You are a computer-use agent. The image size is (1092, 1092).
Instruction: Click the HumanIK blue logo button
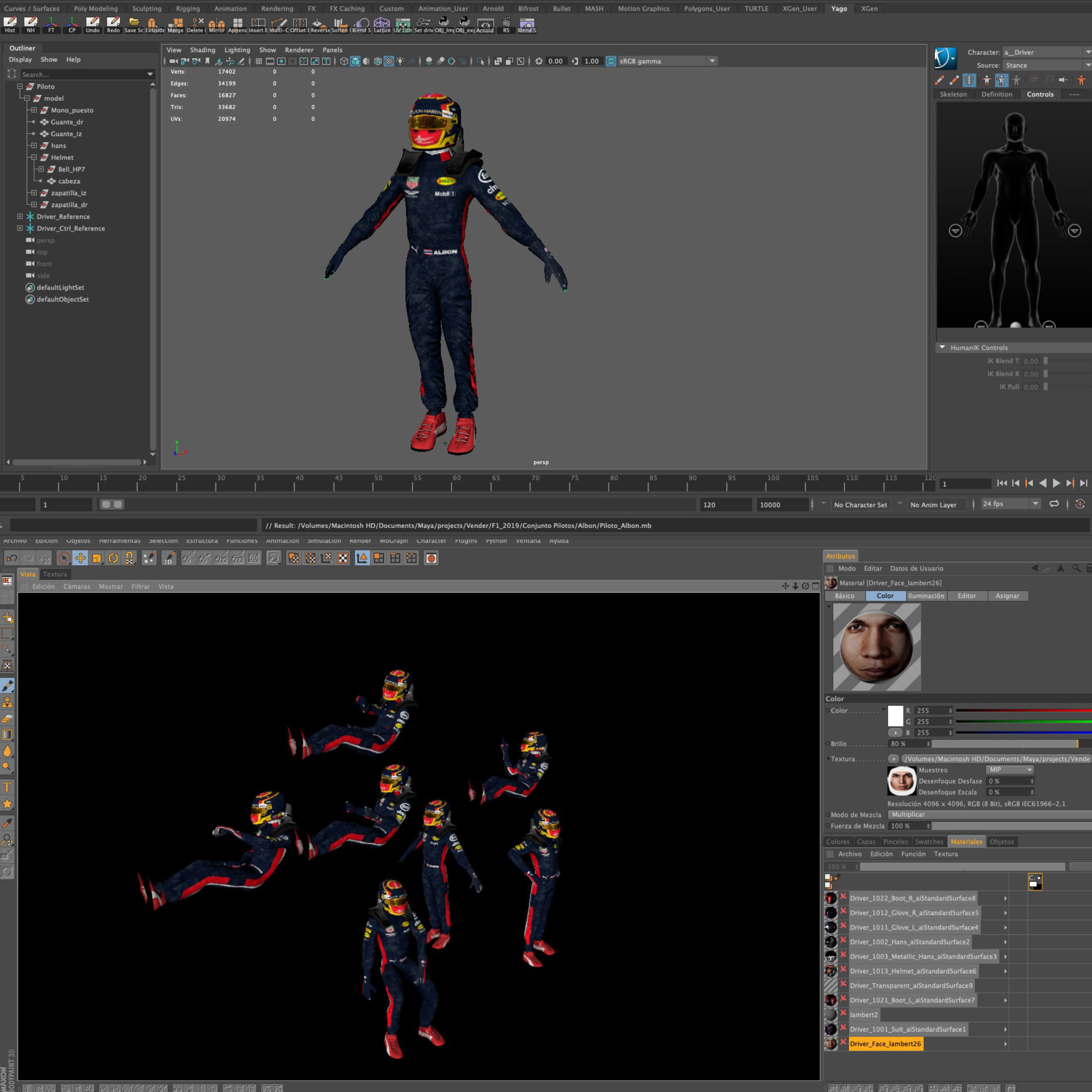945,58
